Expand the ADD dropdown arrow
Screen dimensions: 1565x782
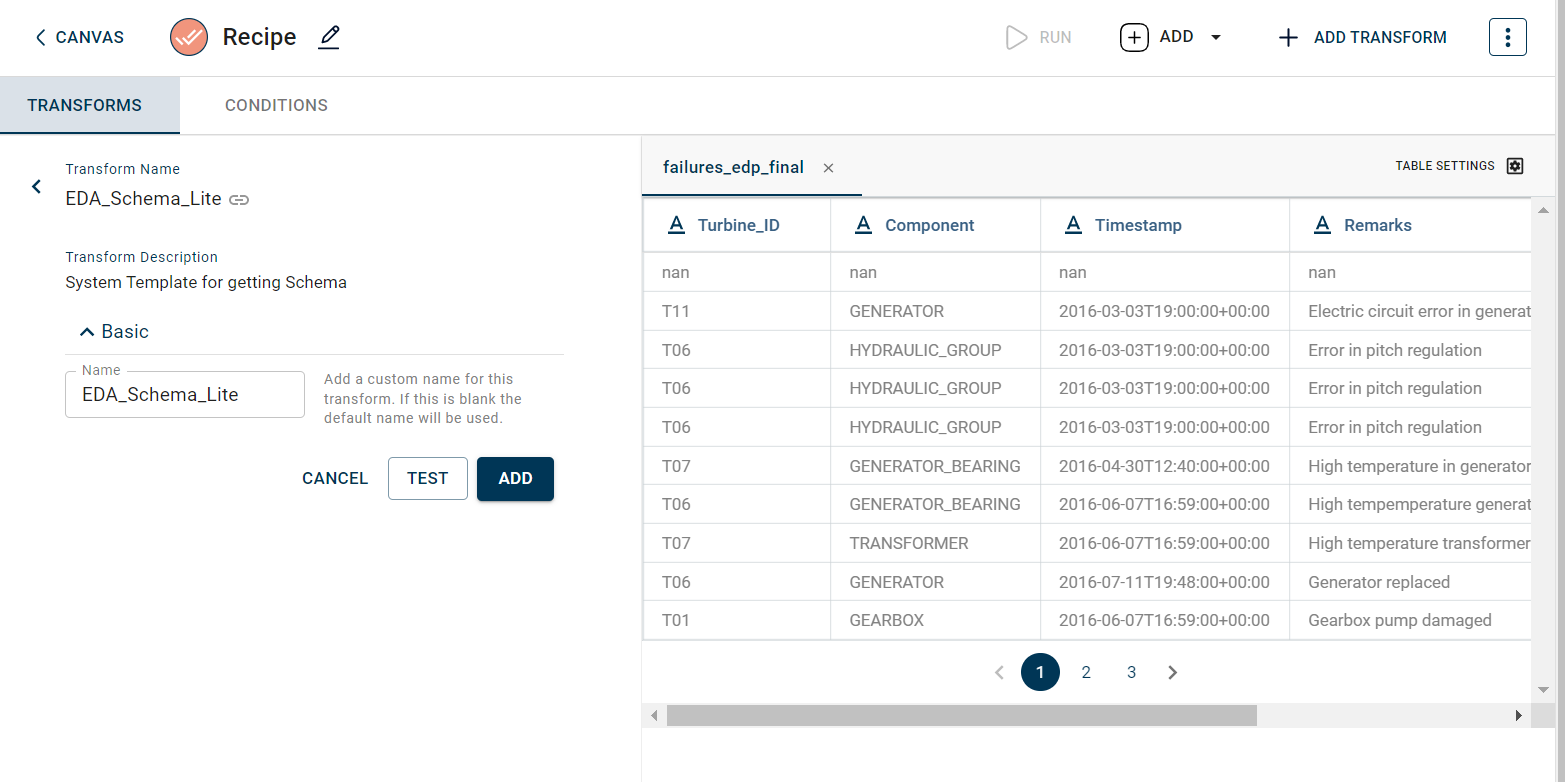[x=1216, y=38]
